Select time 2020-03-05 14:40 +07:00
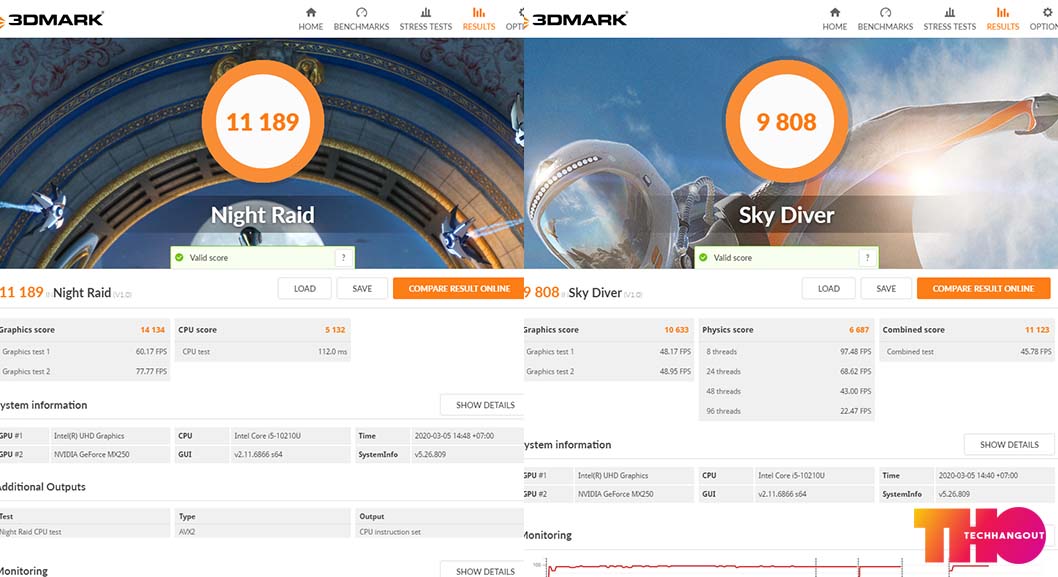Viewport: 1058px width, 577px height. (x=978, y=475)
